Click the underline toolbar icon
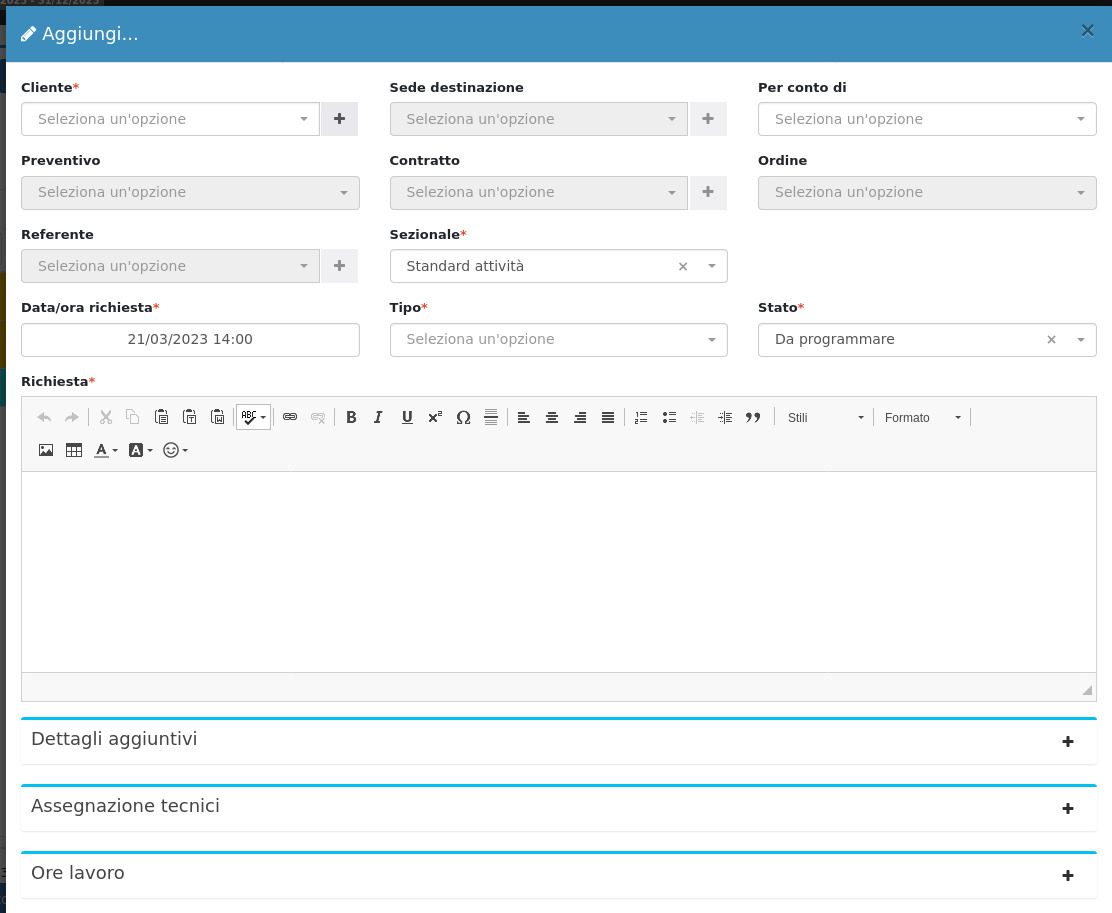Image resolution: width=1112 pixels, height=913 pixels. point(407,417)
